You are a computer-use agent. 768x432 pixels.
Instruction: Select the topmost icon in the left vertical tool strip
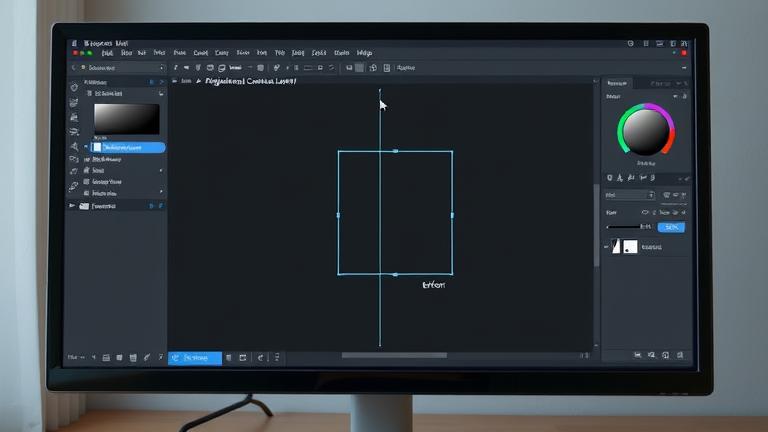[74, 87]
